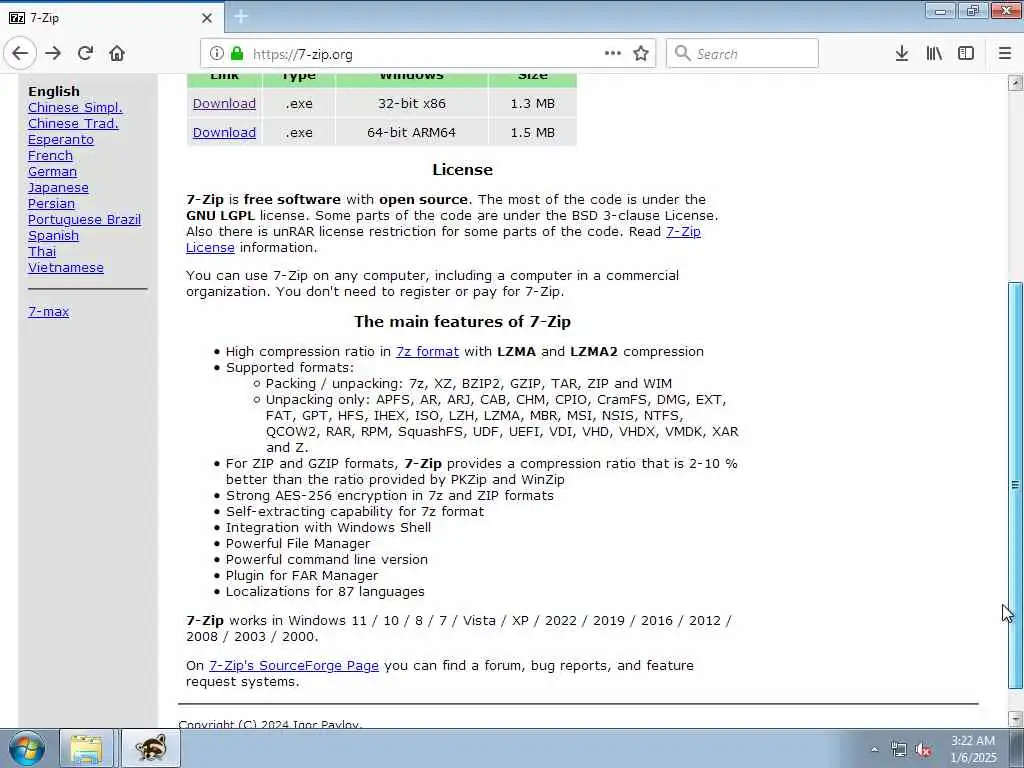Click 'The main features of 7-Zip' heading
Screen dimensions: 1024x768
click(462, 321)
